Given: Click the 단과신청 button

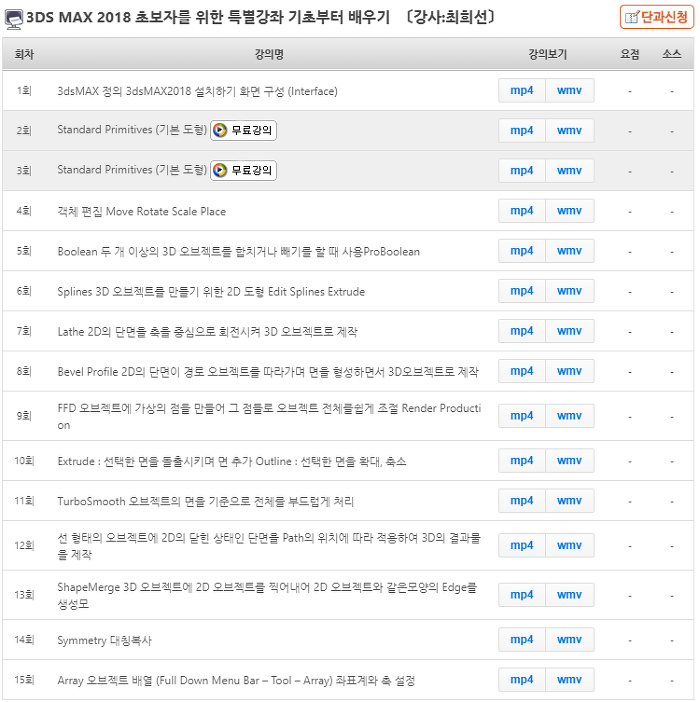Looking at the screenshot, I should pos(657,17).
